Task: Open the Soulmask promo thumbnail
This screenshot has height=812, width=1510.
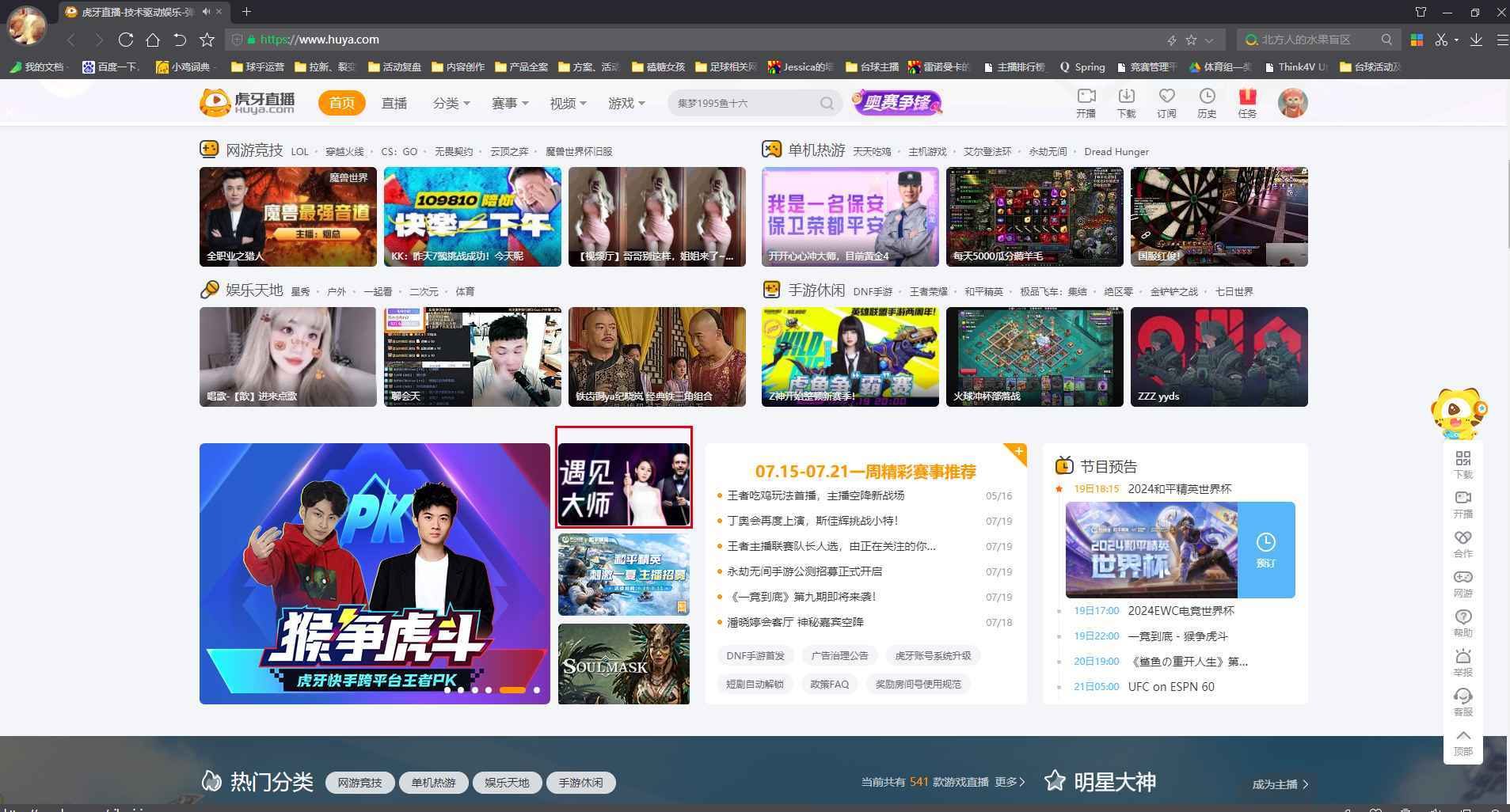Action: coord(624,663)
